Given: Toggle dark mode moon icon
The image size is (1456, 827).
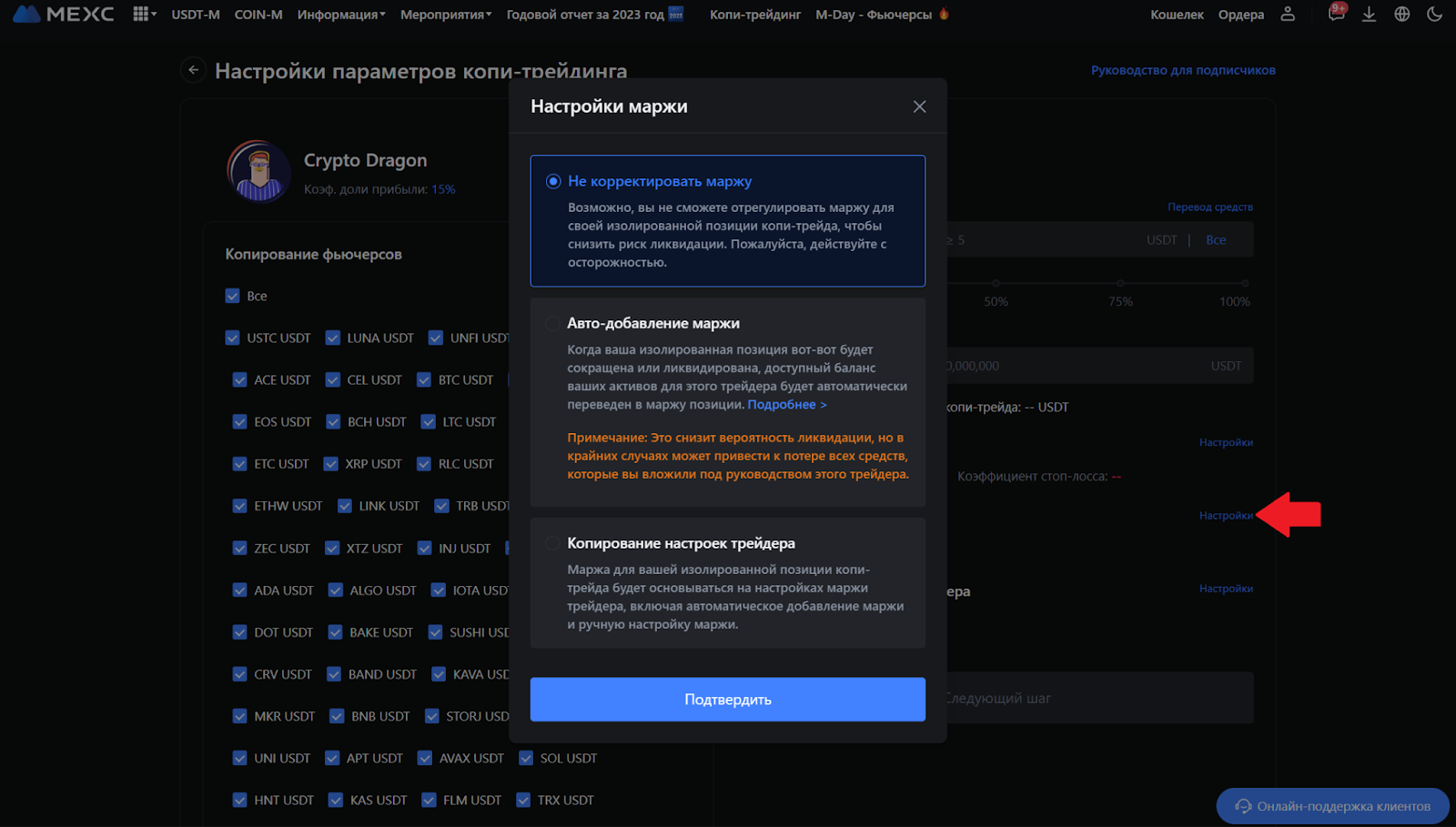Looking at the screenshot, I should click(x=1435, y=15).
